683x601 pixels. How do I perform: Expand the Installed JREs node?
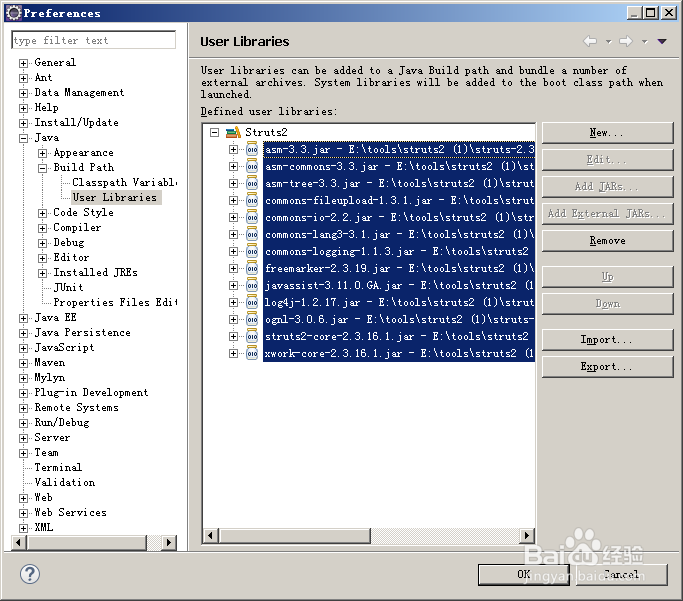[42, 273]
